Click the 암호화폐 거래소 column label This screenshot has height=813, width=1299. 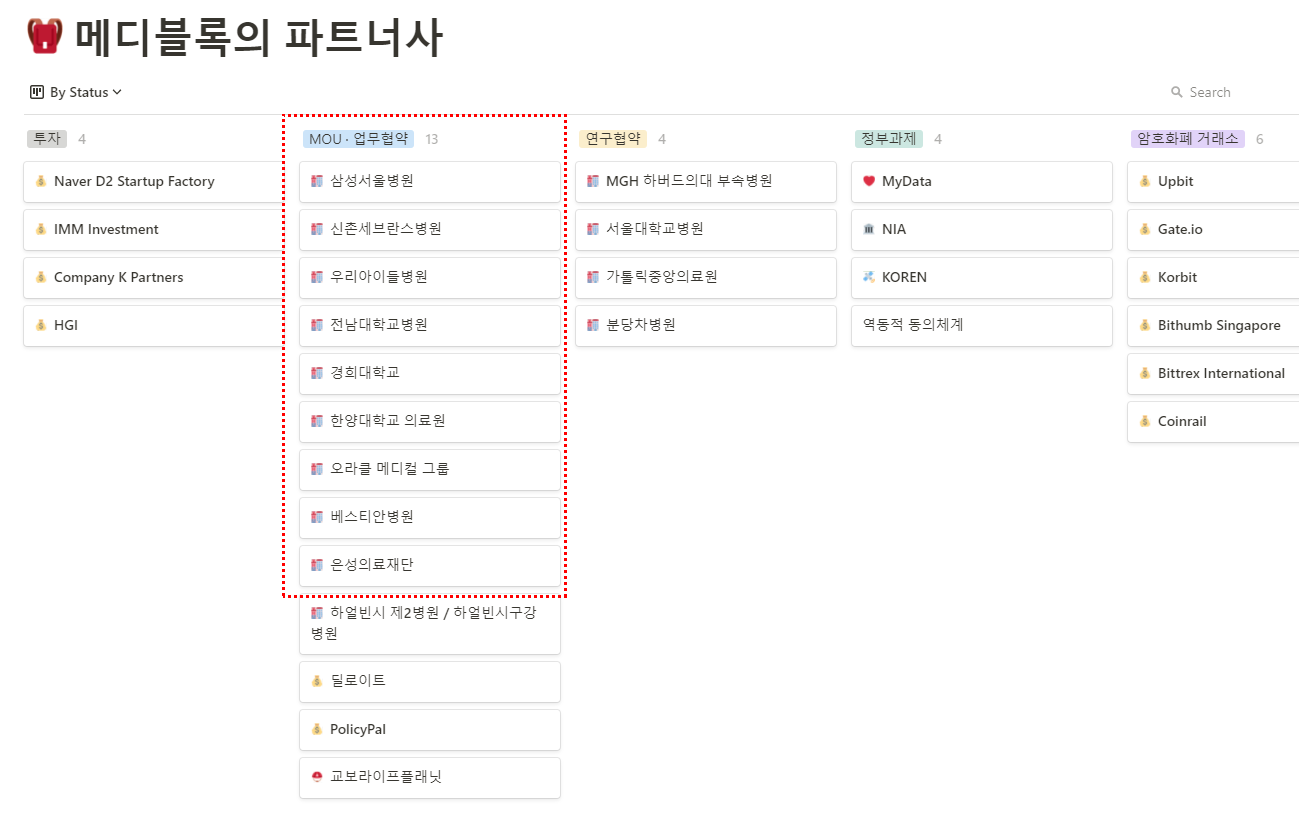coord(1188,139)
